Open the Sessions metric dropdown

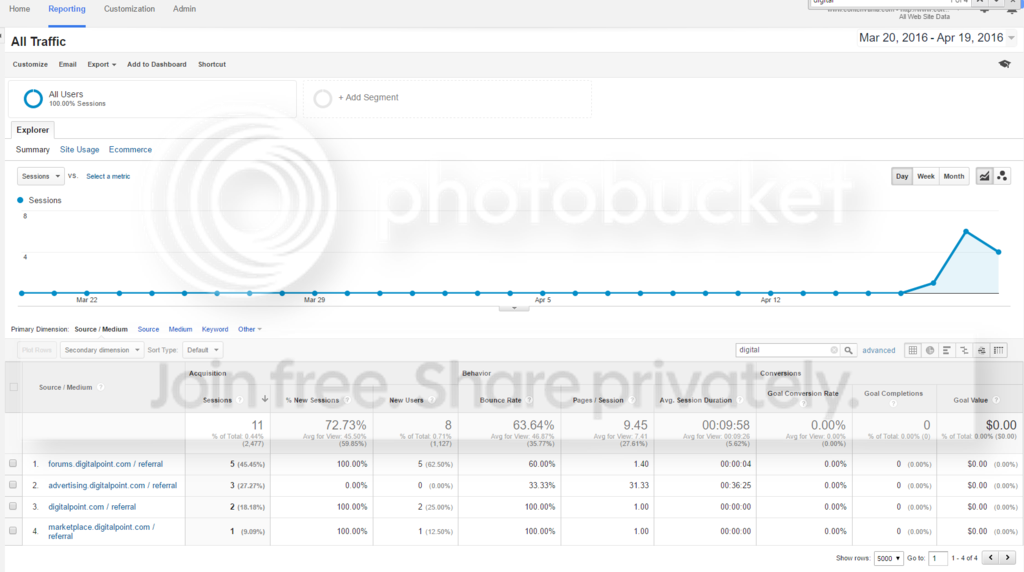(x=40, y=176)
